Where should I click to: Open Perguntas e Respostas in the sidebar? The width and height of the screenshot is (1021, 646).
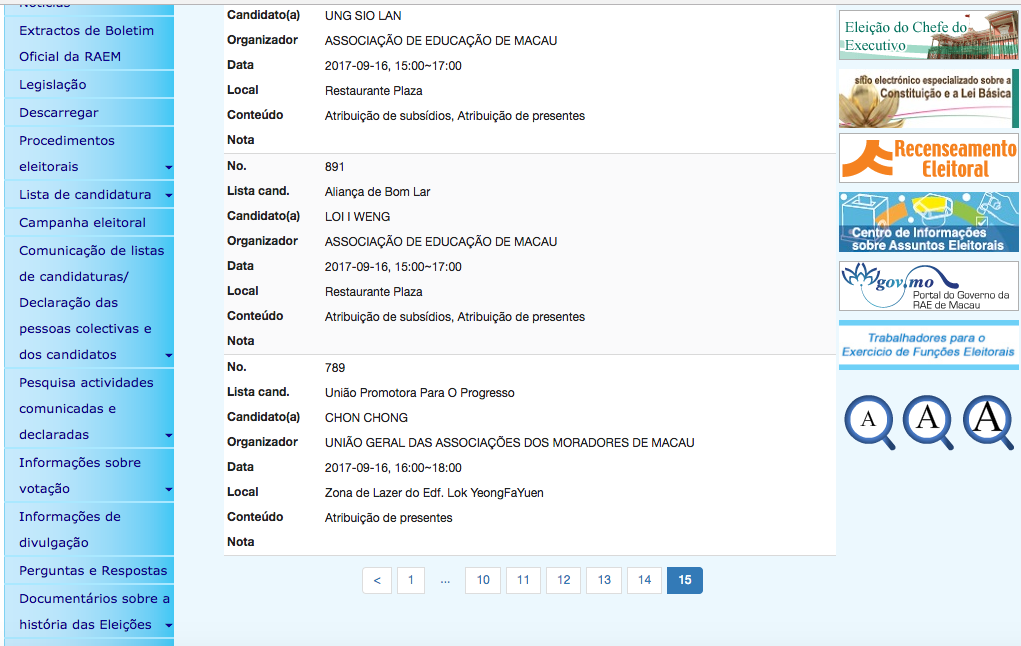tap(93, 571)
